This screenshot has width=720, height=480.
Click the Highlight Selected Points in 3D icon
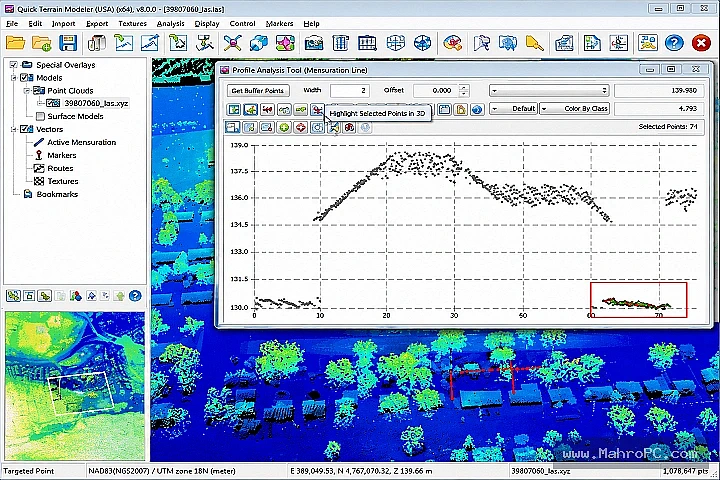click(317, 109)
